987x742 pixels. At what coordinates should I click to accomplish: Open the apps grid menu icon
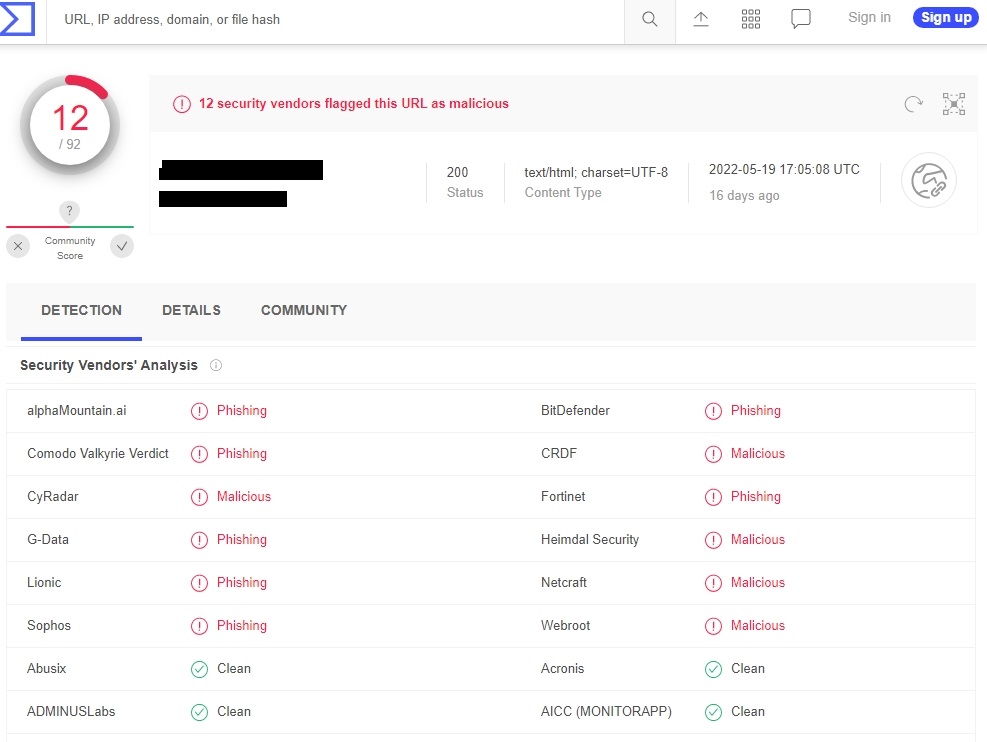click(751, 19)
